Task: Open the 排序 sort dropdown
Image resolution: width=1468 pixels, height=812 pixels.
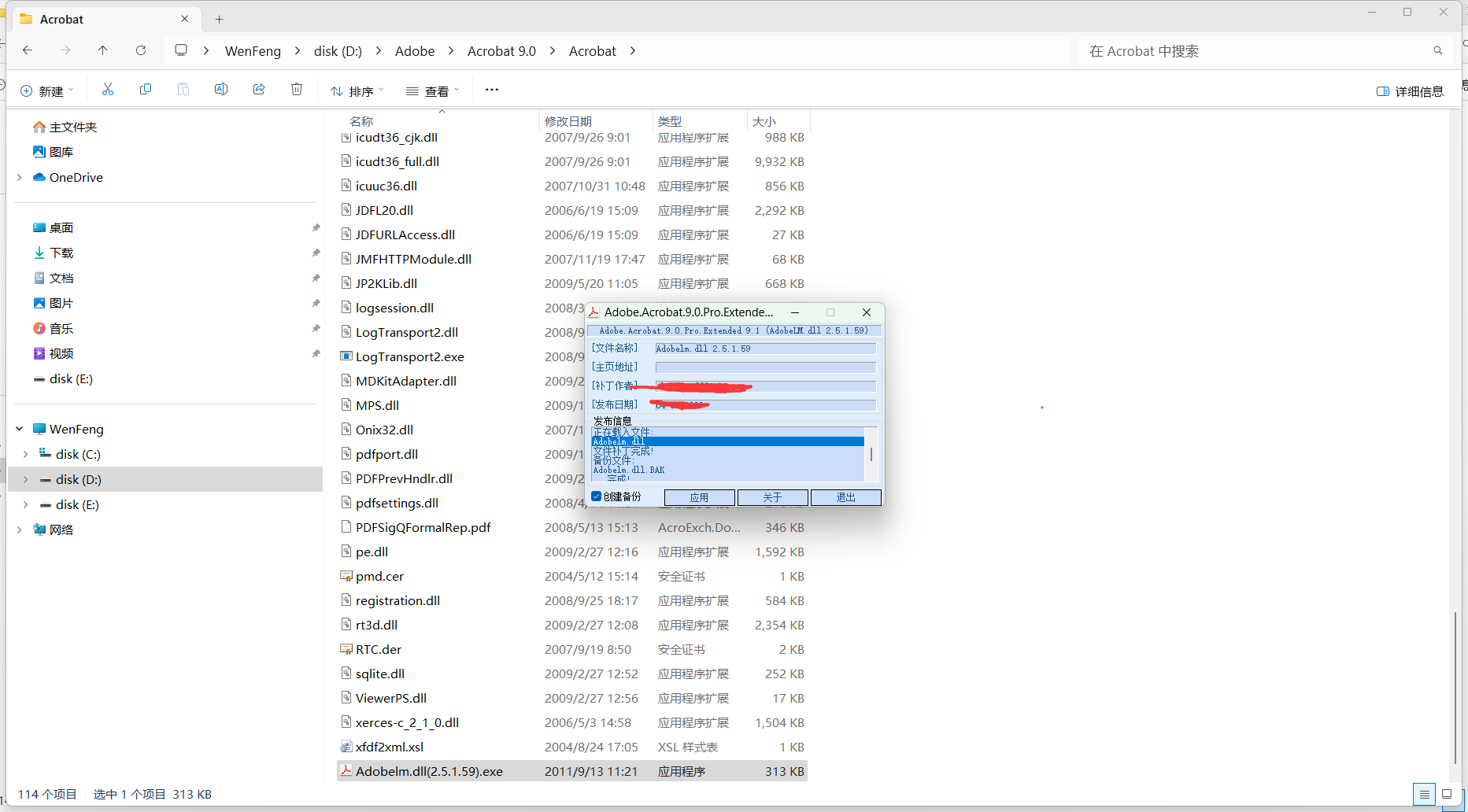Action: 357,90
